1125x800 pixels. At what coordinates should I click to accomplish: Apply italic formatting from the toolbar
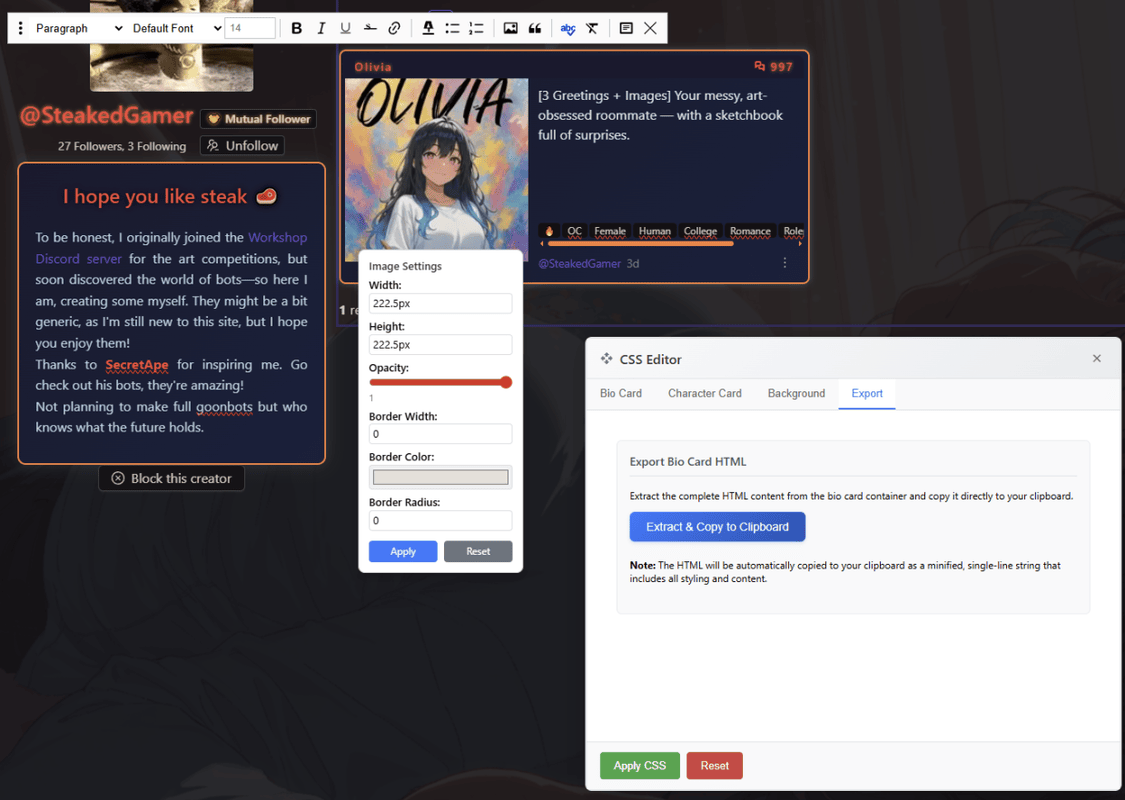(x=321, y=28)
